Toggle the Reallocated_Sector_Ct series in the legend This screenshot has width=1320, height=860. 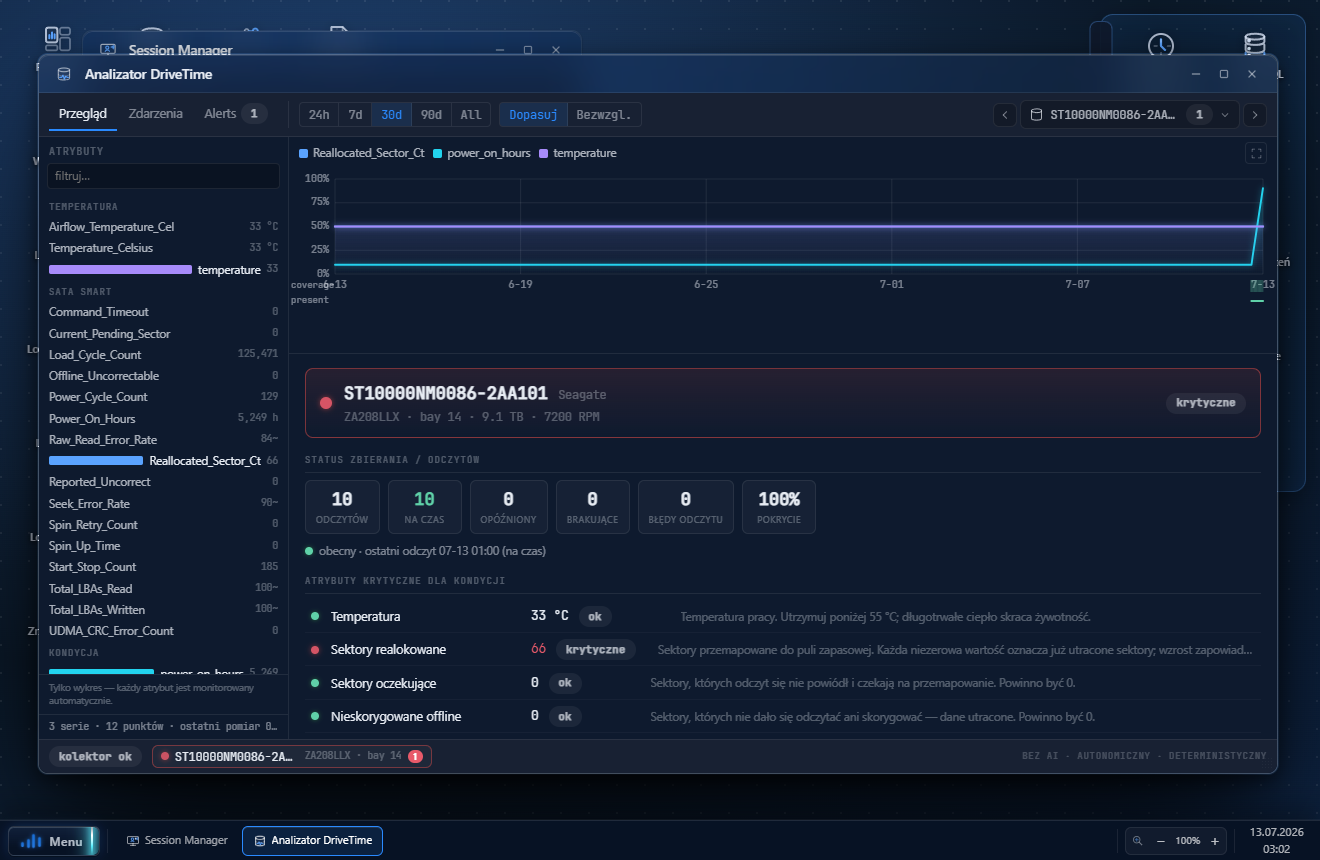[x=362, y=154]
